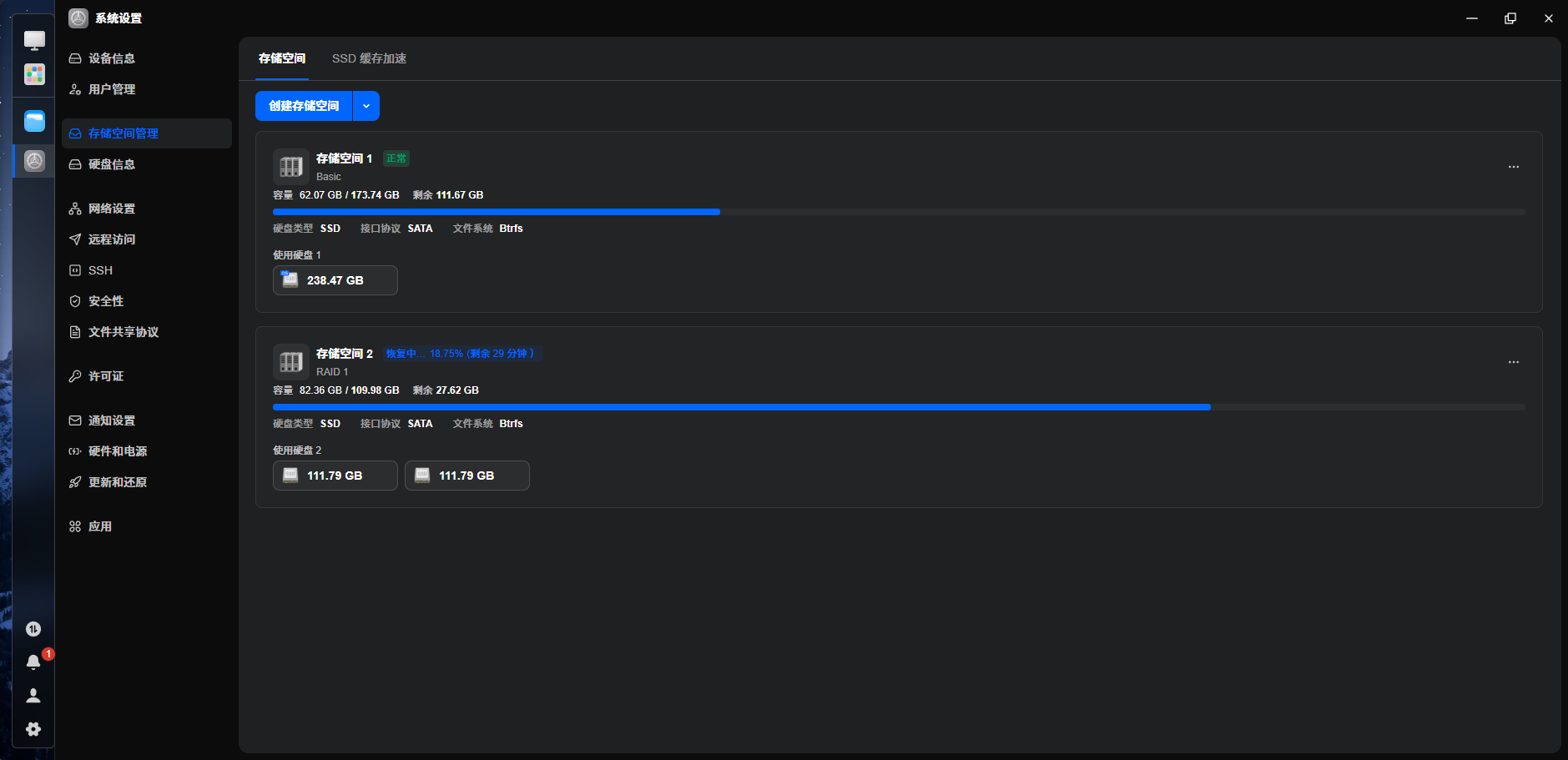
Task: Select the 238.47 GB disk chip
Action: (x=335, y=280)
